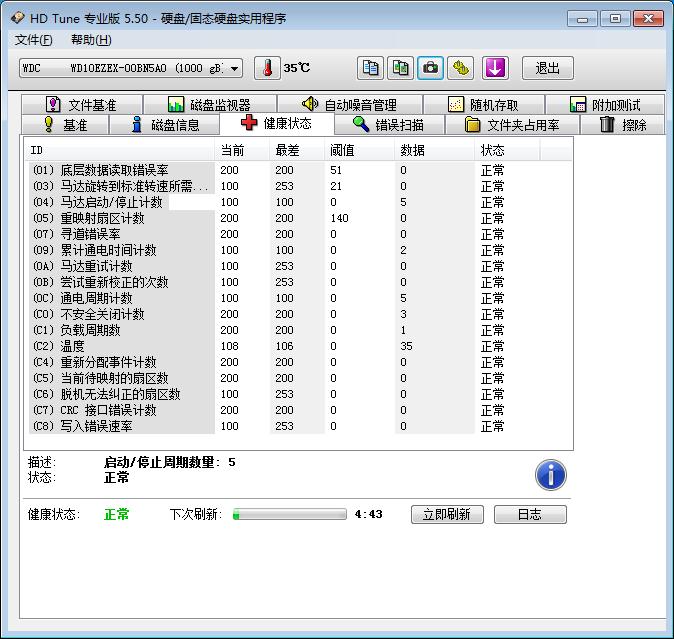Image resolution: width=674 pixels, height=639 pixels.
Task: Click the 当前 column header
Action: pyautogui.click(x=242, y=150)
